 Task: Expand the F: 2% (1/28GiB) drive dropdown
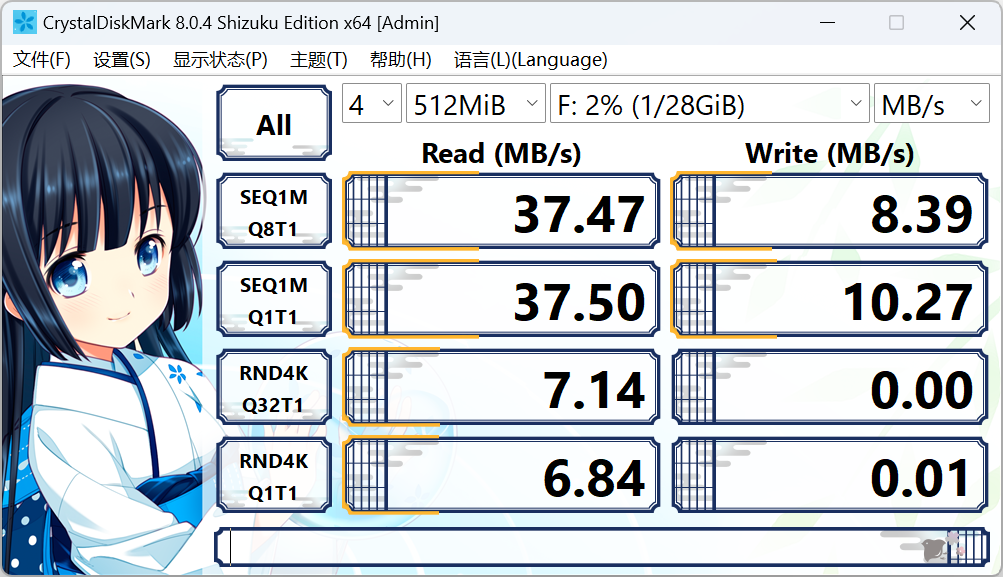click(x=709, y=103)
